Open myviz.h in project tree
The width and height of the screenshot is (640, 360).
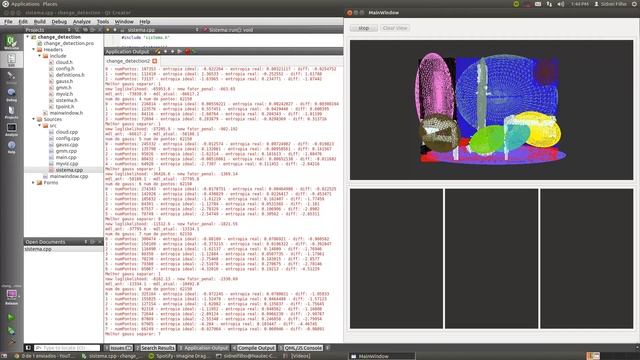point(64,94)
